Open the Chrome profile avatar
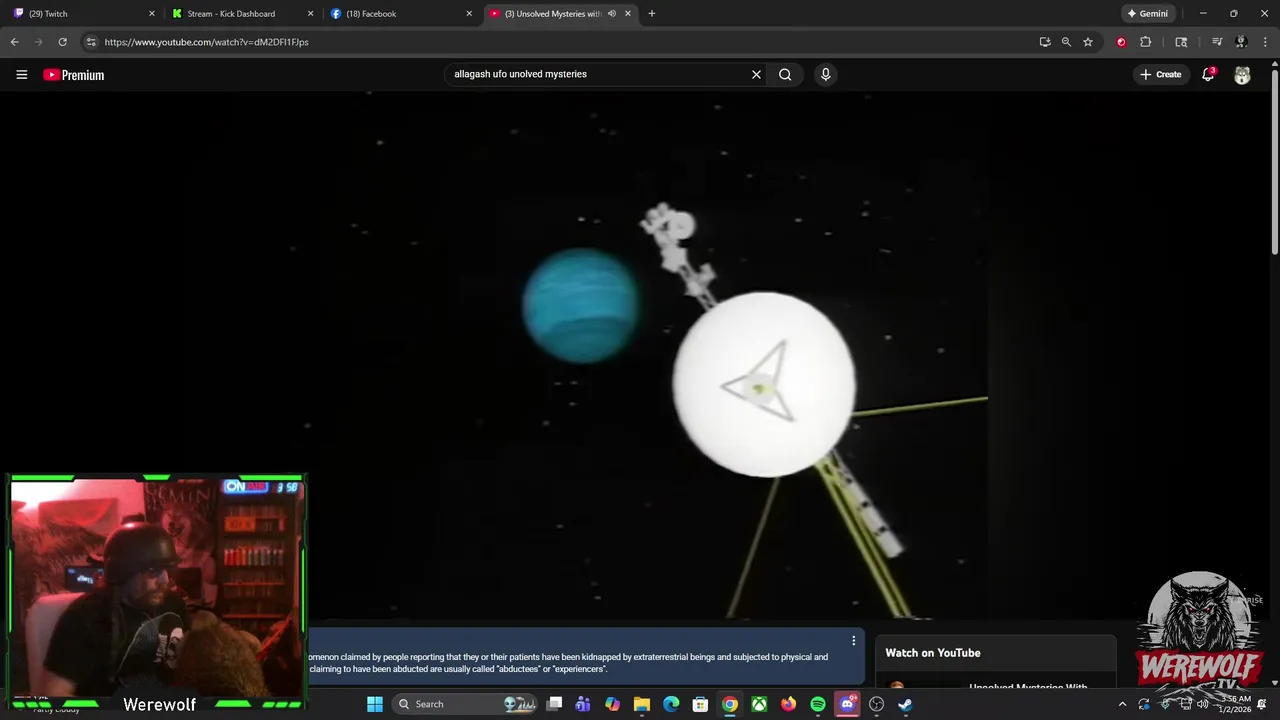The image size is (1280, 720). tap(1241, 42)
